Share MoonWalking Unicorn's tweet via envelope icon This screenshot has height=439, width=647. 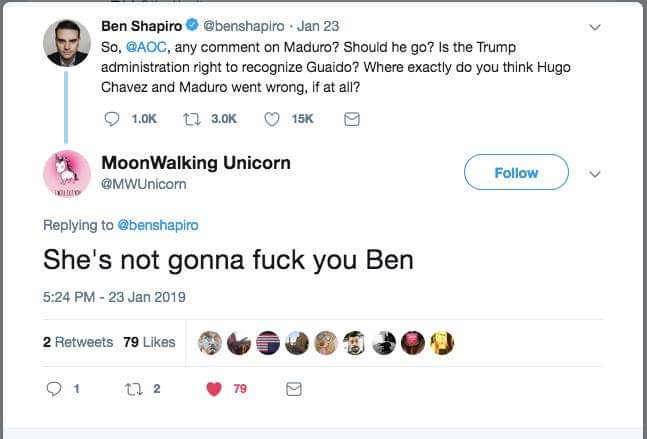coord(294,388)
